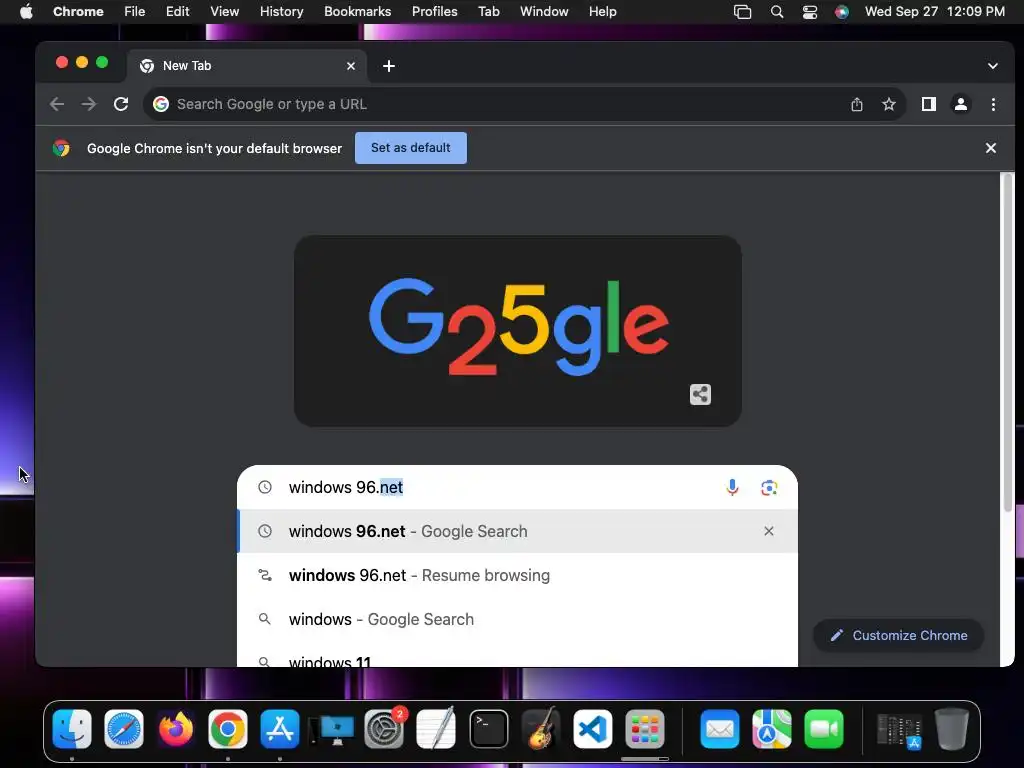Open the Tab menu
The width and height of the screenshot is (1024, 768).
(x=488, y=12)
